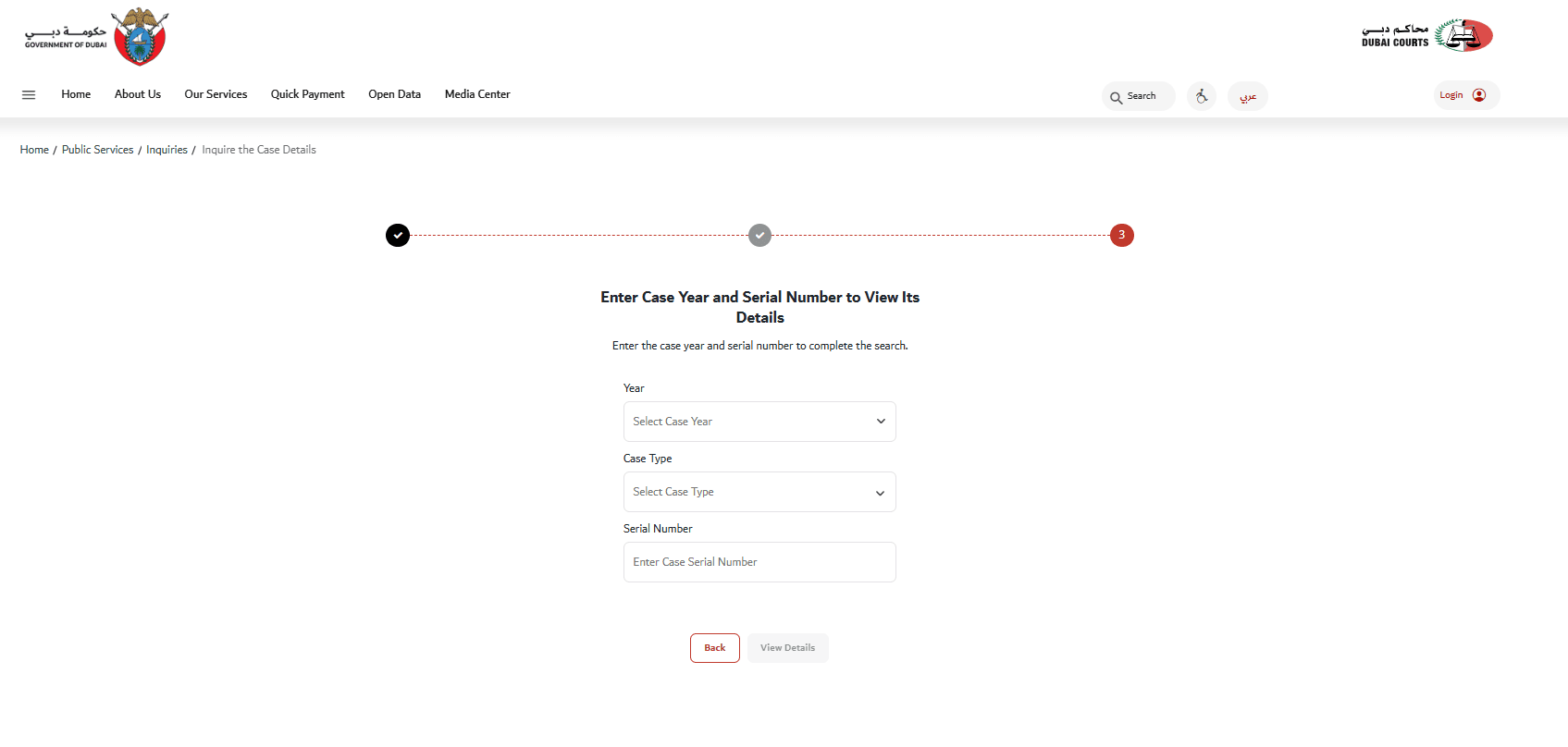Click the Search box in header

[x=1139, y=96]
